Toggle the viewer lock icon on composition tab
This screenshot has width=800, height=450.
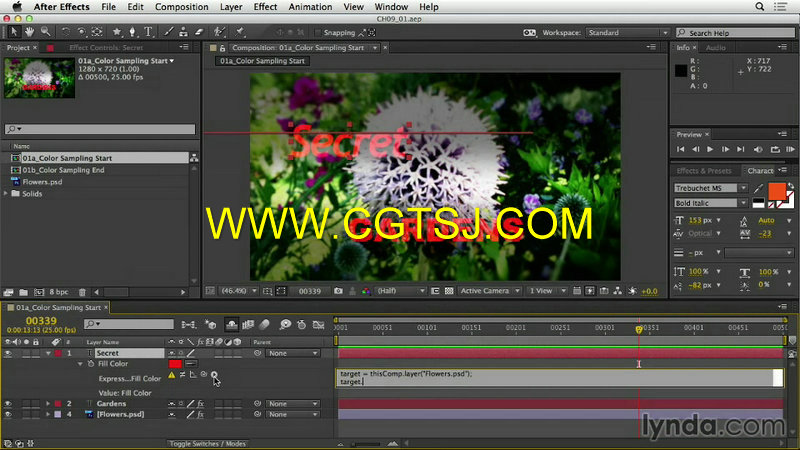[222, 48]
